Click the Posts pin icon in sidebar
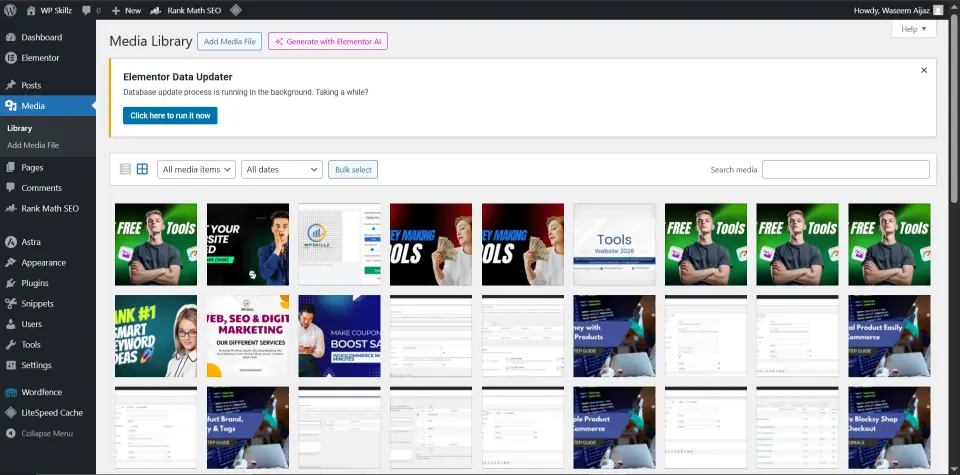Viewport: 960px width, 475px height. click(10, 85)
